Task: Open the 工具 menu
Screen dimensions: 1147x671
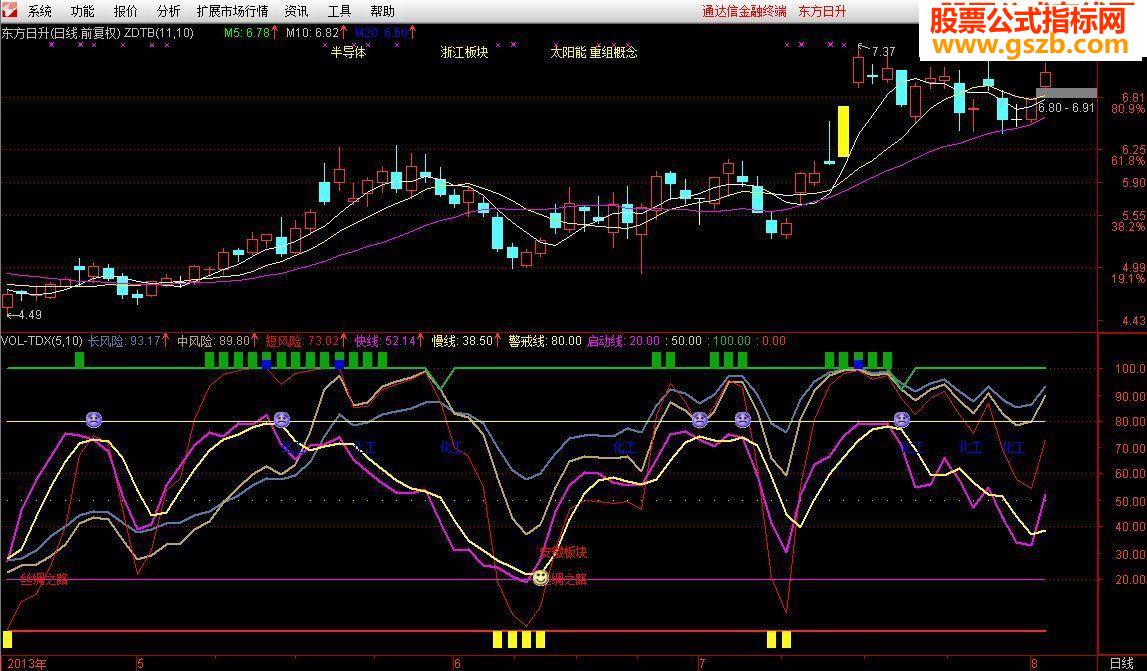Action: pos(339,11)
